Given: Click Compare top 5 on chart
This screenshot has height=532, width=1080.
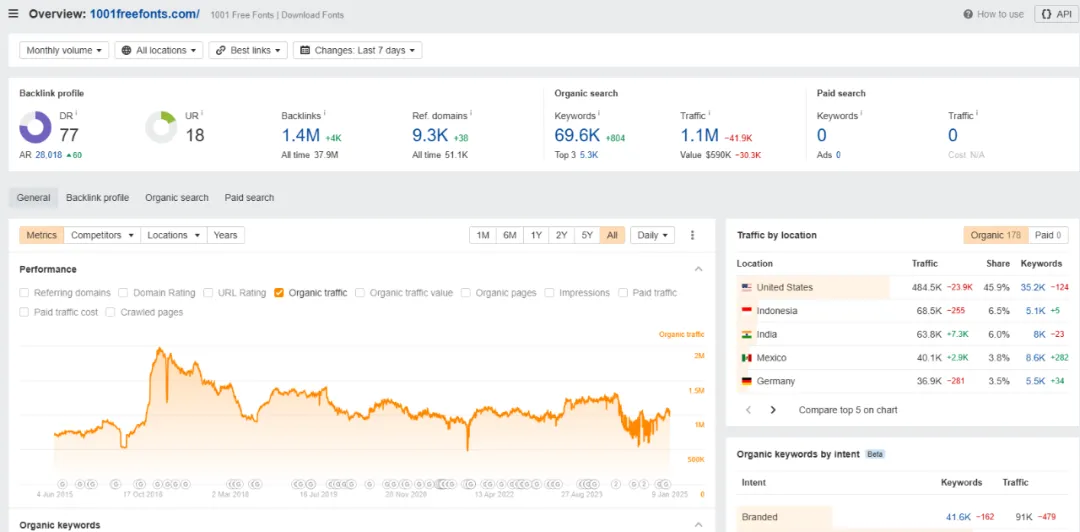Looking at the screenshot, I should (x=848, y=410).
